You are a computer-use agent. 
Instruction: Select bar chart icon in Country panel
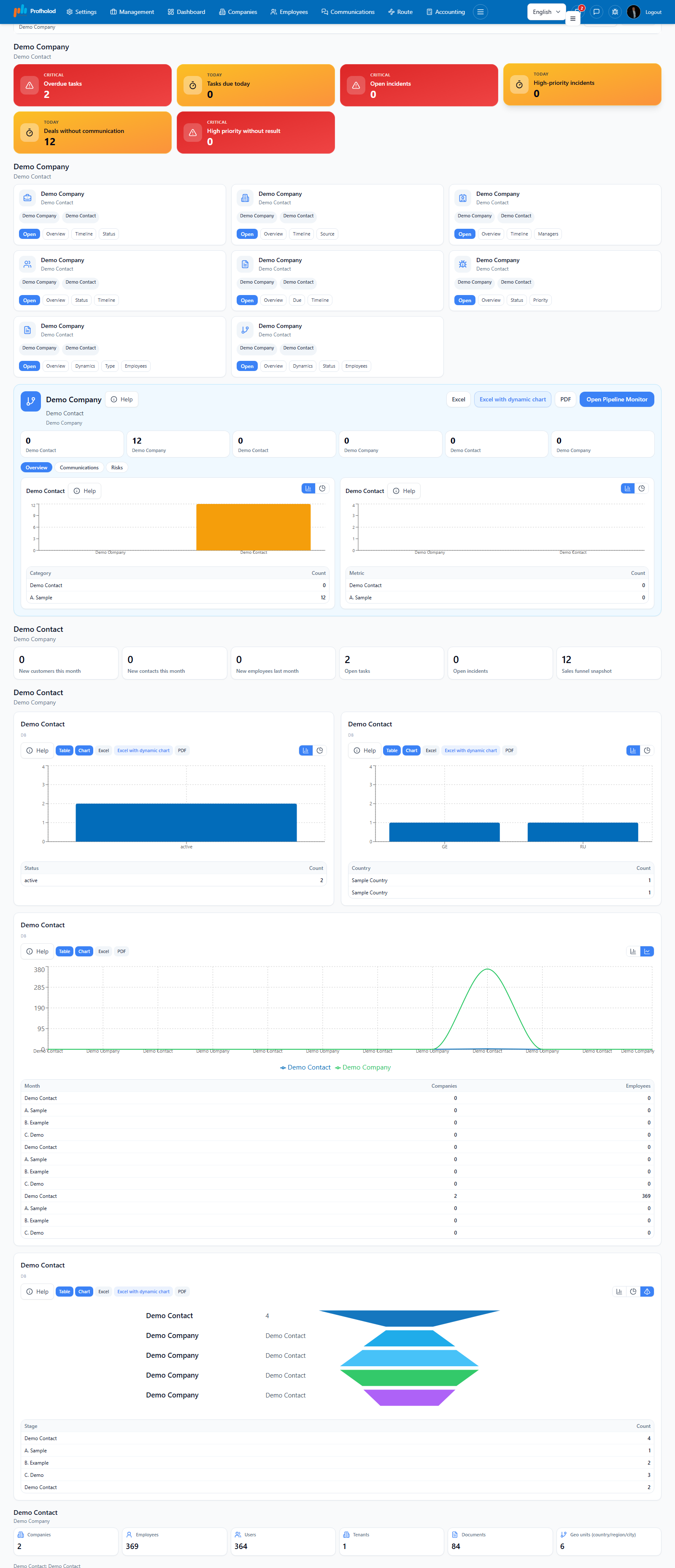click(633, 750)
